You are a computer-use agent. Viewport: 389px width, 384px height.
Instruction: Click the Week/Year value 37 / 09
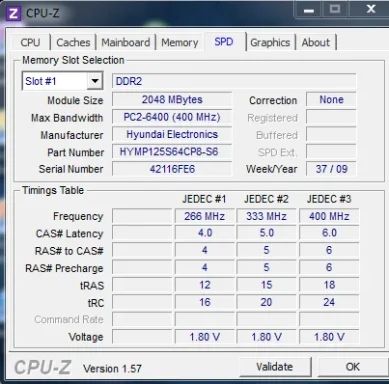pos(331,169)
